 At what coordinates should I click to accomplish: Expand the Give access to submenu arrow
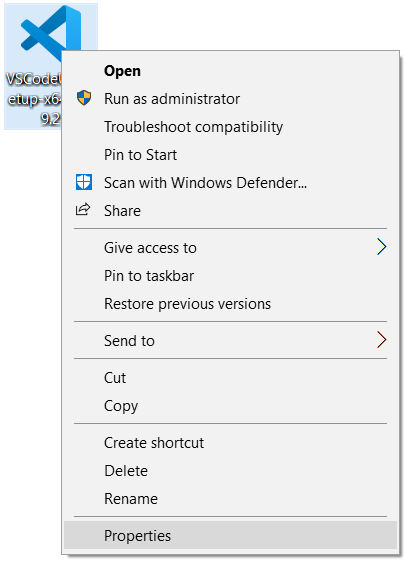381,247
